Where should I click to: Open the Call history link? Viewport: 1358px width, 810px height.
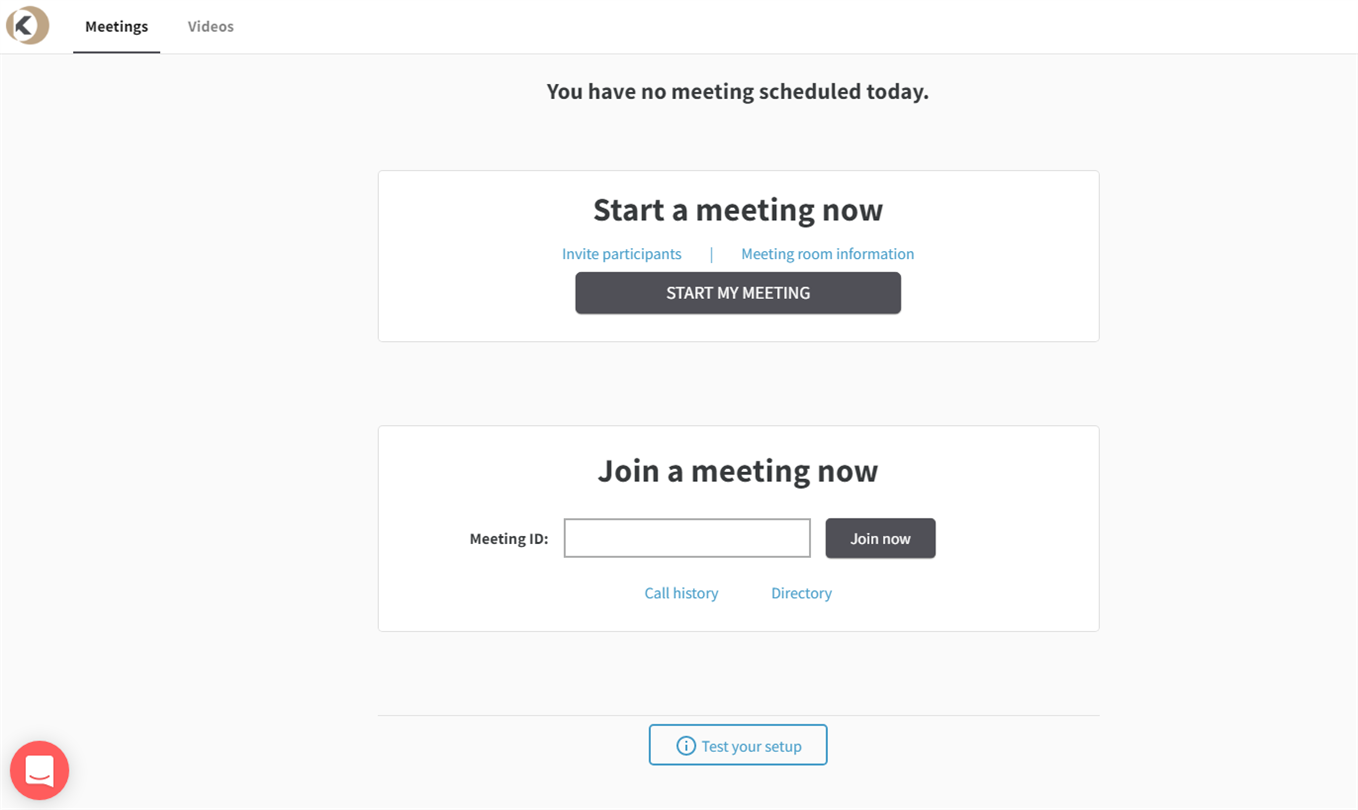pyautogui.click(x=681, y=593)
